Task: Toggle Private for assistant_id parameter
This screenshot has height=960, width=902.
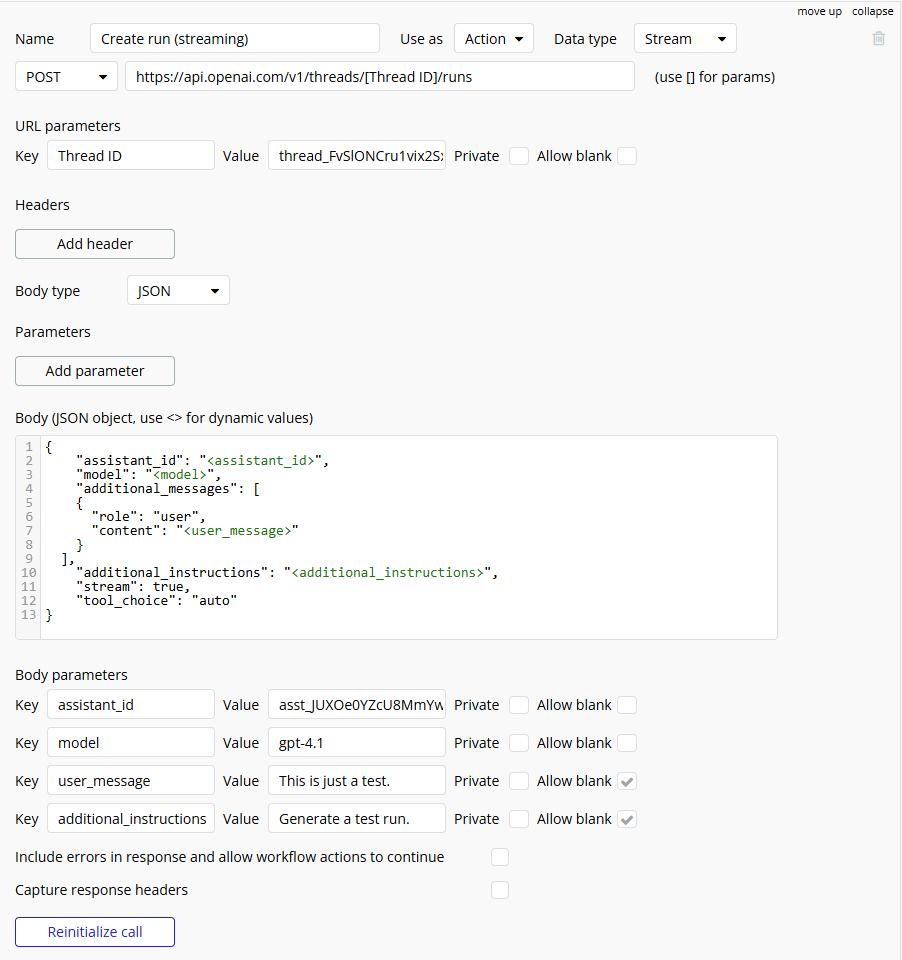Action: (x=519, y=705)
